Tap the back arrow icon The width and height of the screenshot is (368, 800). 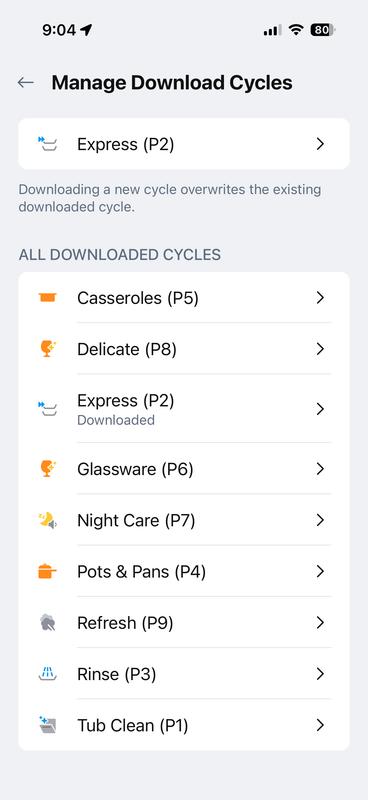26,83
